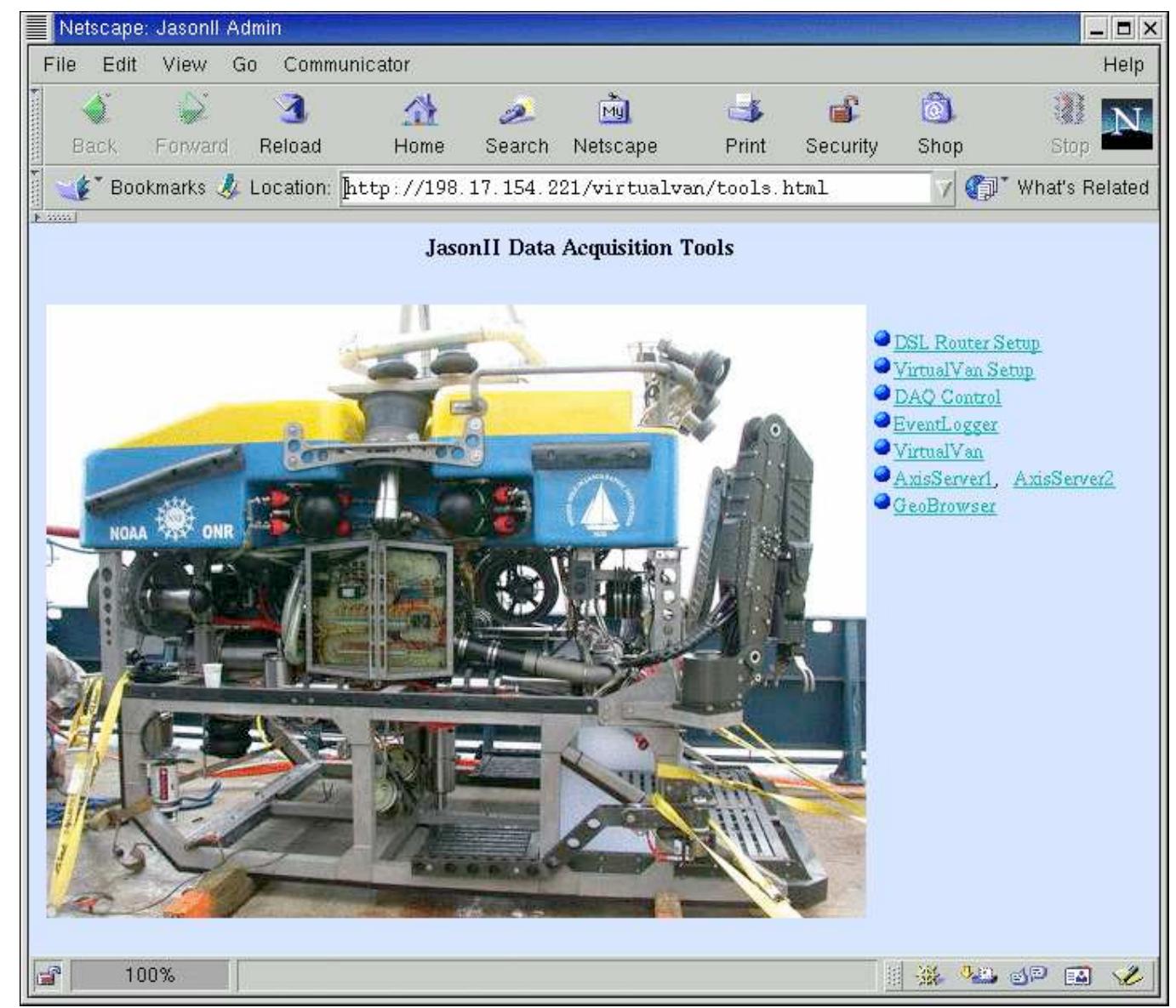1176x1008 pixels.
Task: Open the EventLogger link
Action: click(945, 424)
